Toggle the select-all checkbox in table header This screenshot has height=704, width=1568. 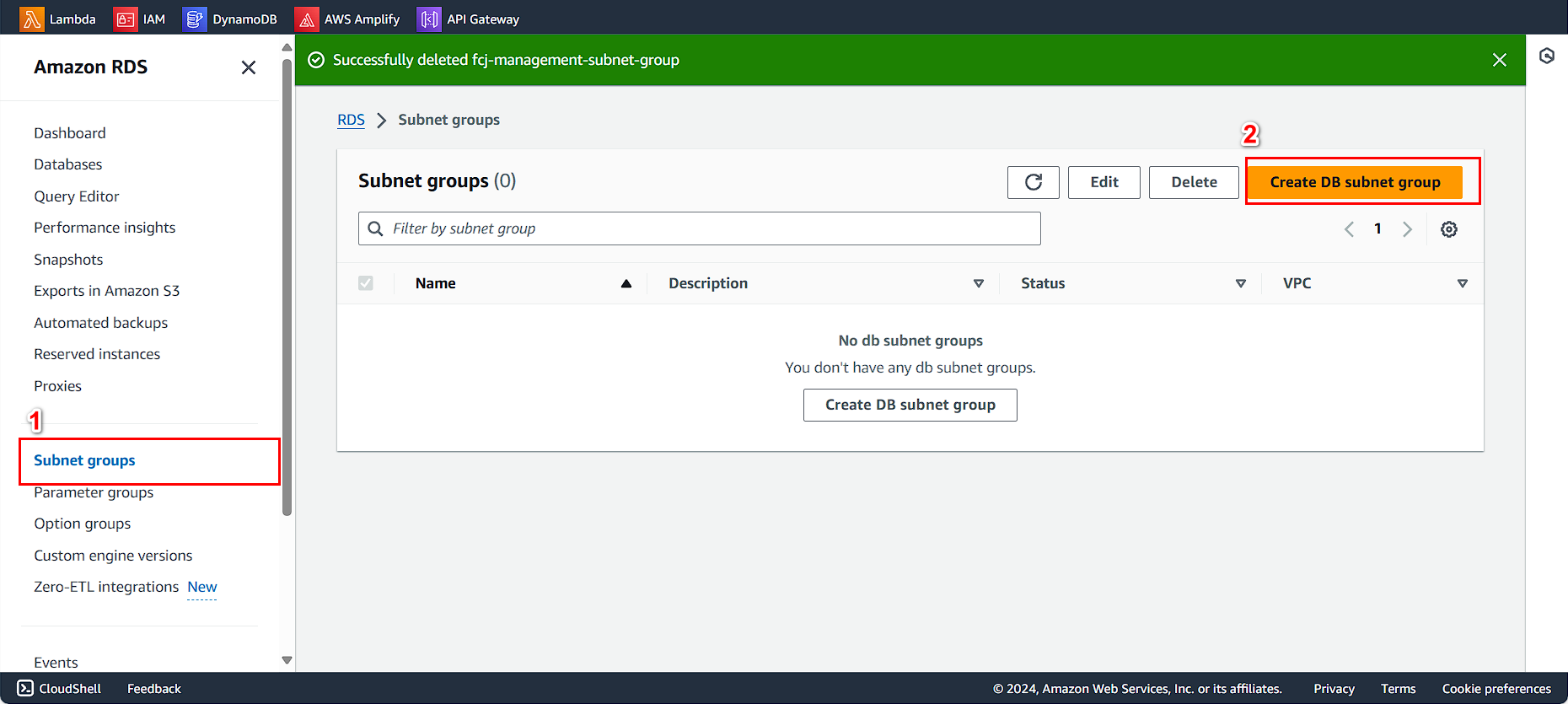pyautogui.click(x=365, y=283)
